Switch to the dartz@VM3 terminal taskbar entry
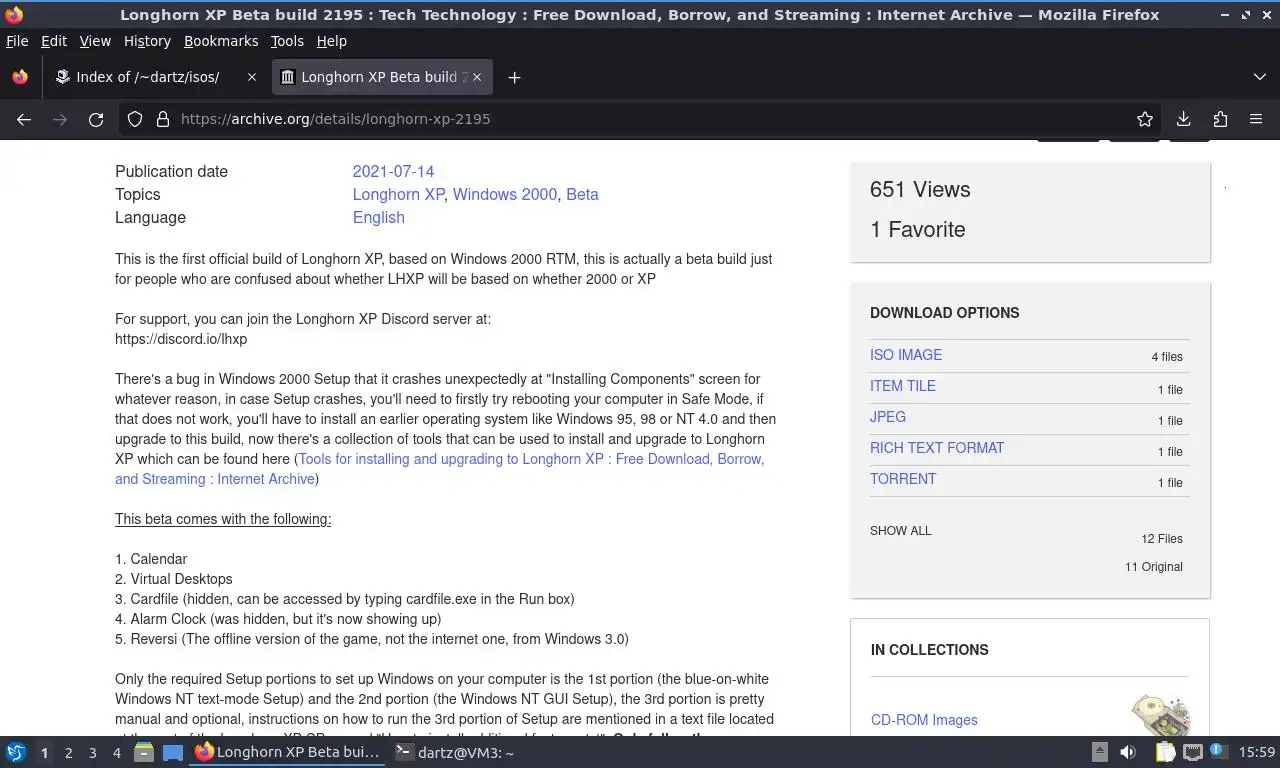Image resolution: width=1280 pixels, height=768 pixels. [455, 752]
